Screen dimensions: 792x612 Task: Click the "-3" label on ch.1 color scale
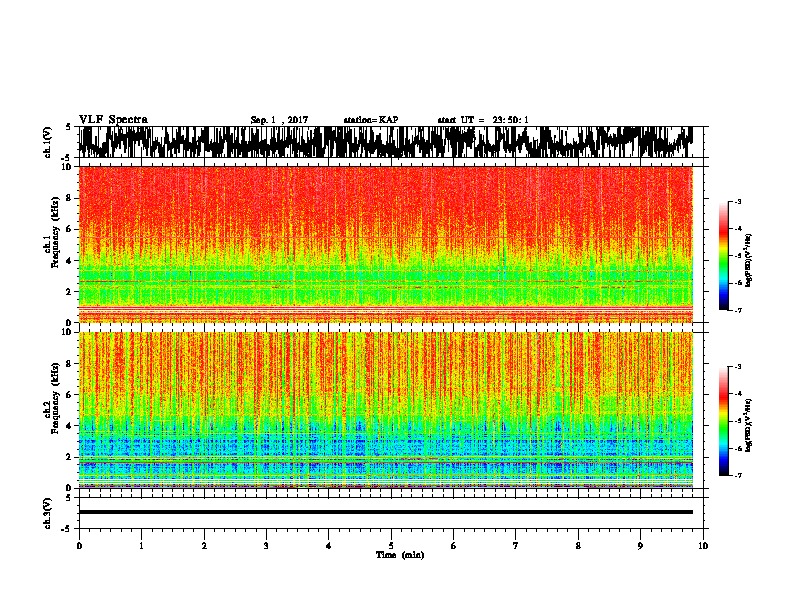pos(737,201)
